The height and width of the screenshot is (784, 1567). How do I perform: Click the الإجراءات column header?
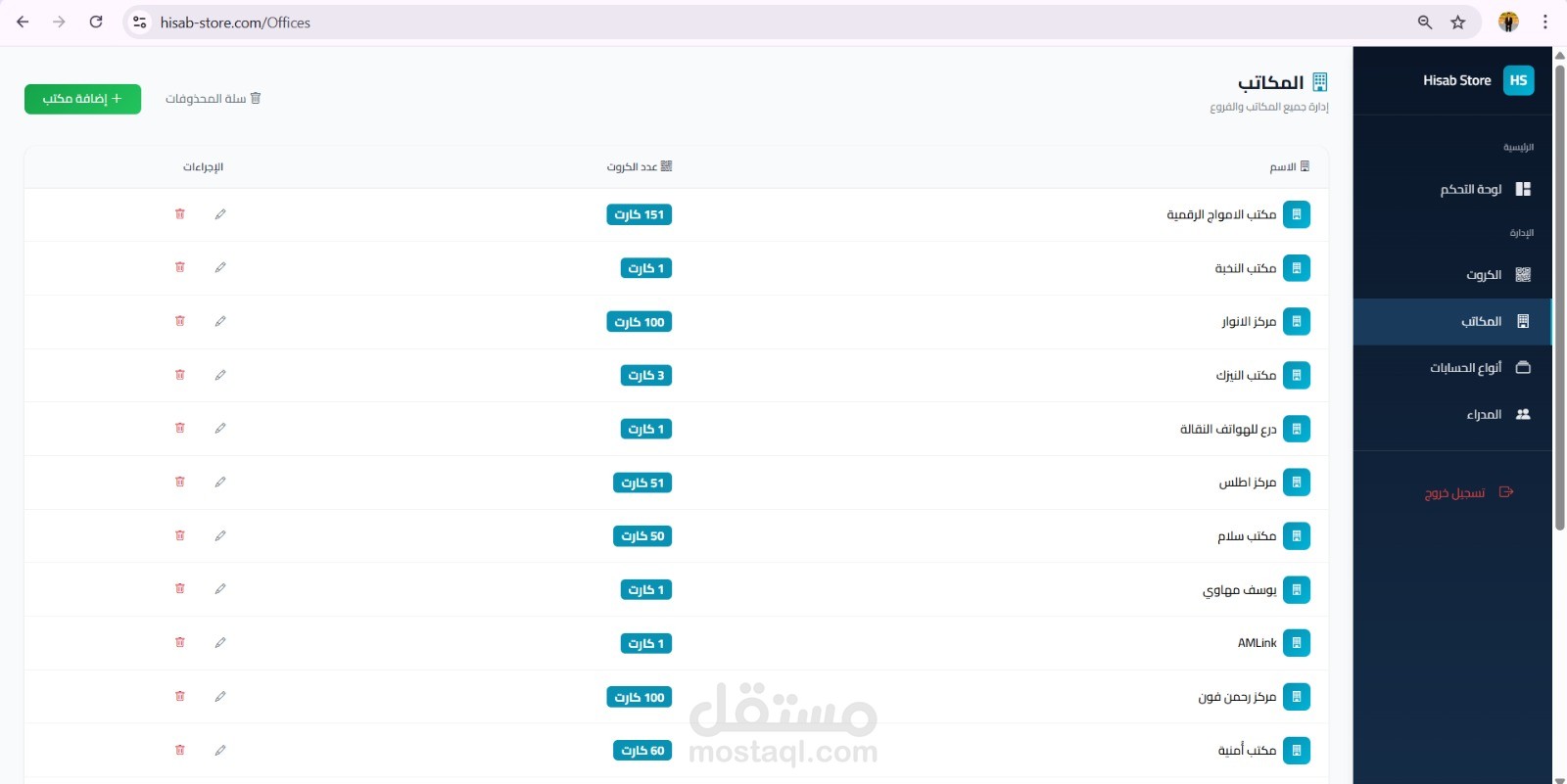pos(203,167)
